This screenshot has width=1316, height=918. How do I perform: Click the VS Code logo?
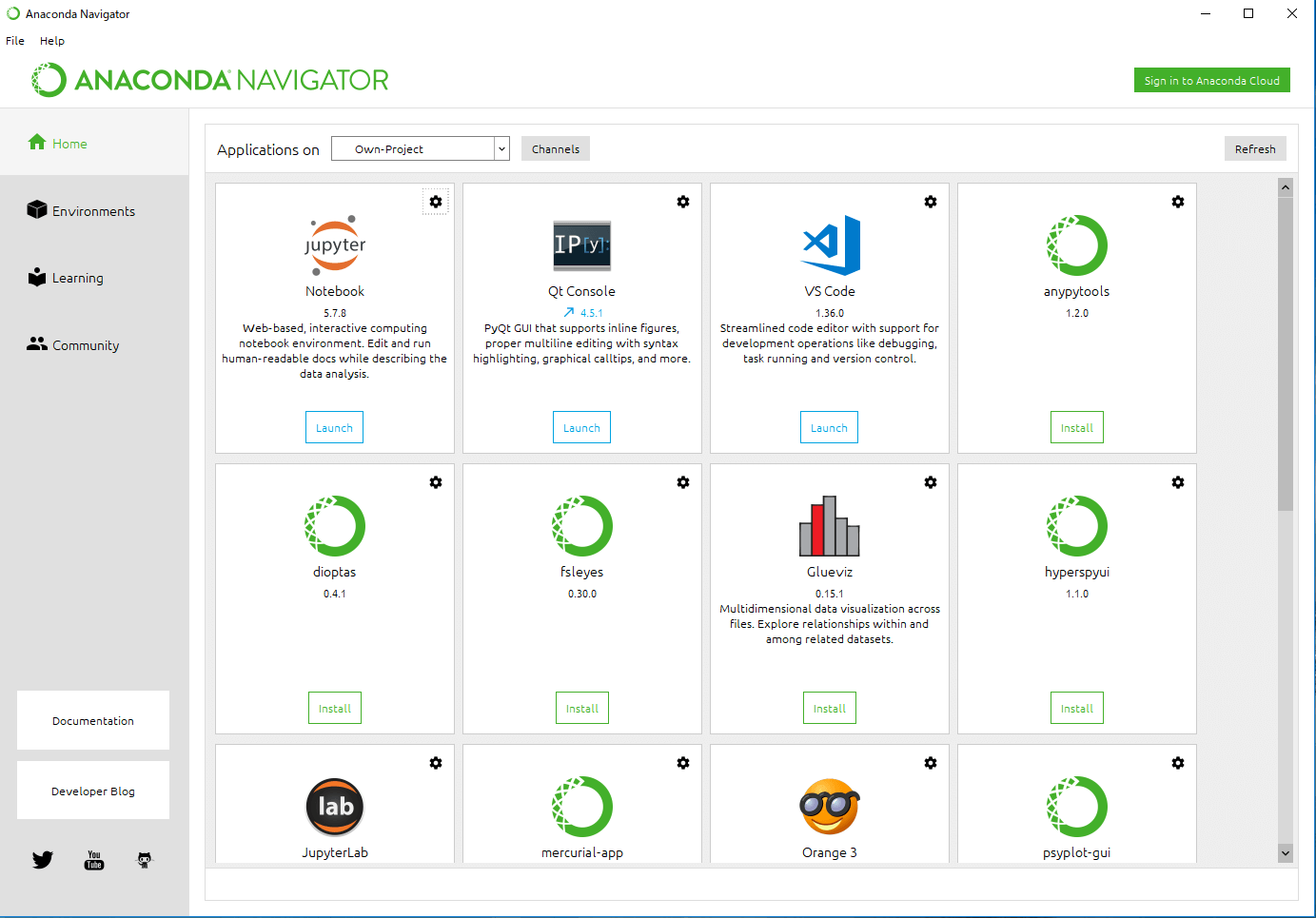(x=830, y=245)
